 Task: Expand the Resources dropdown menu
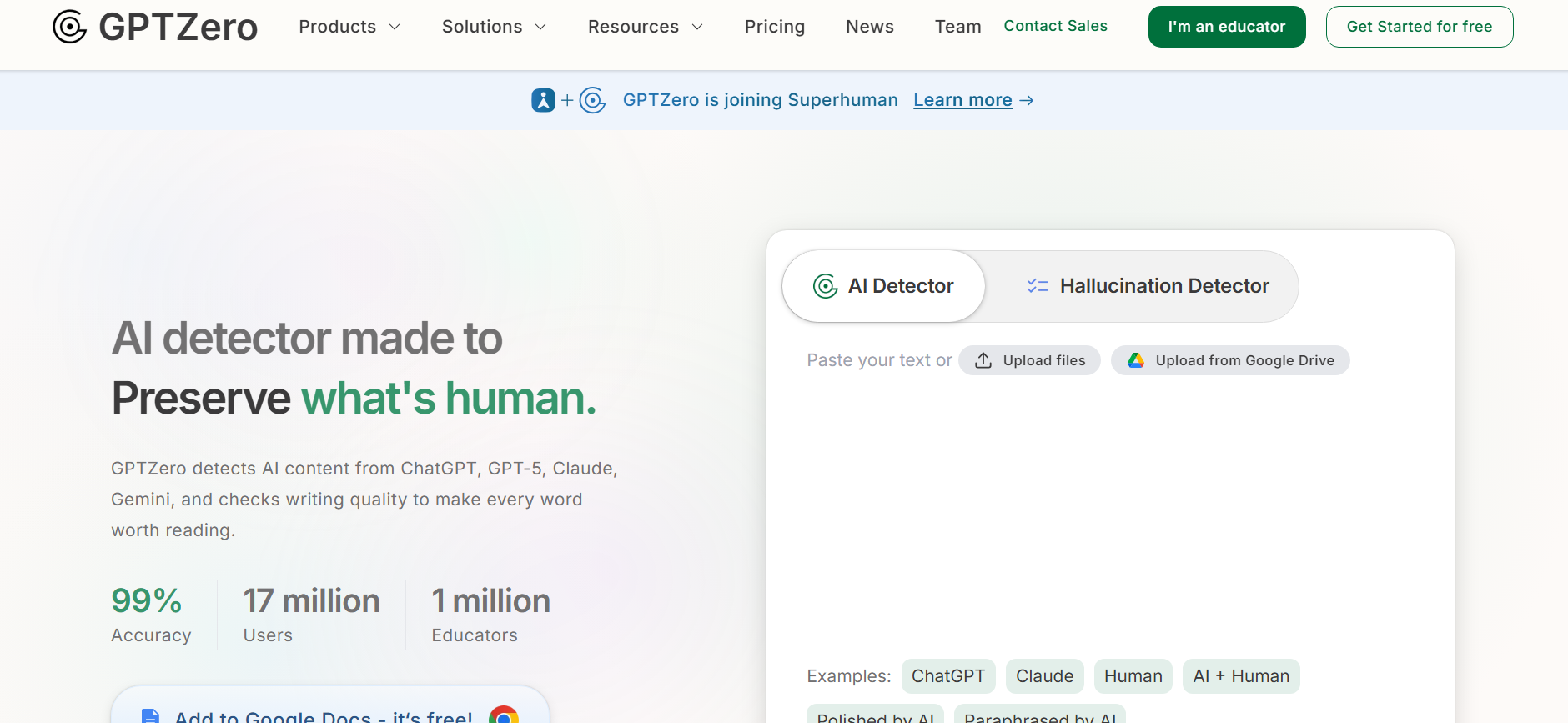pyautogui.click(x=646, y=27)
